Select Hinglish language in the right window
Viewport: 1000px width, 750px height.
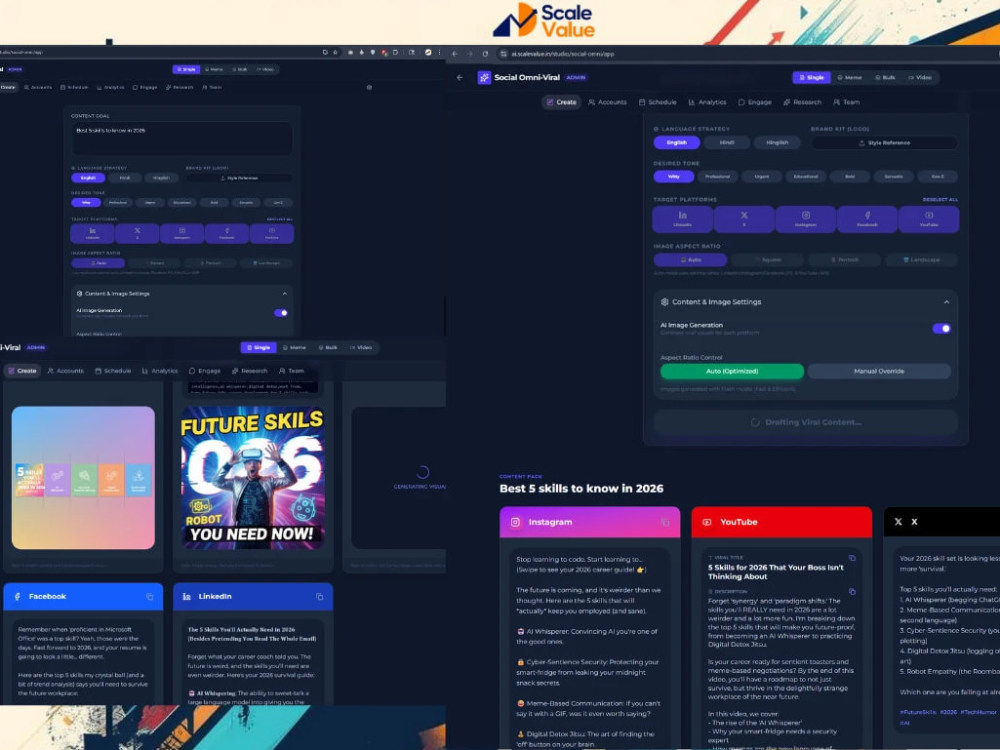click(777, 143)
